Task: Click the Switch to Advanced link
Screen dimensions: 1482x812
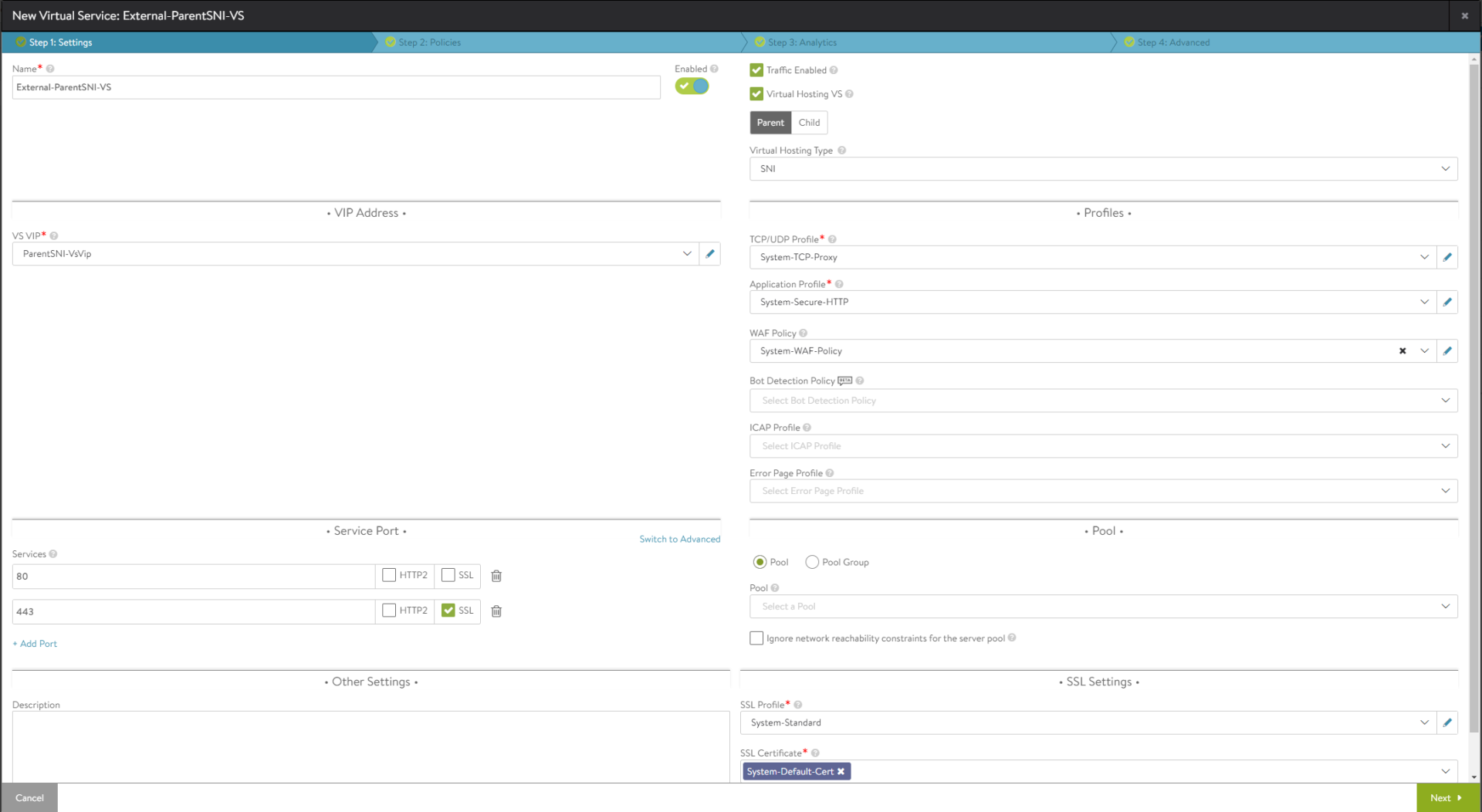Action: [x=679, y=538]
